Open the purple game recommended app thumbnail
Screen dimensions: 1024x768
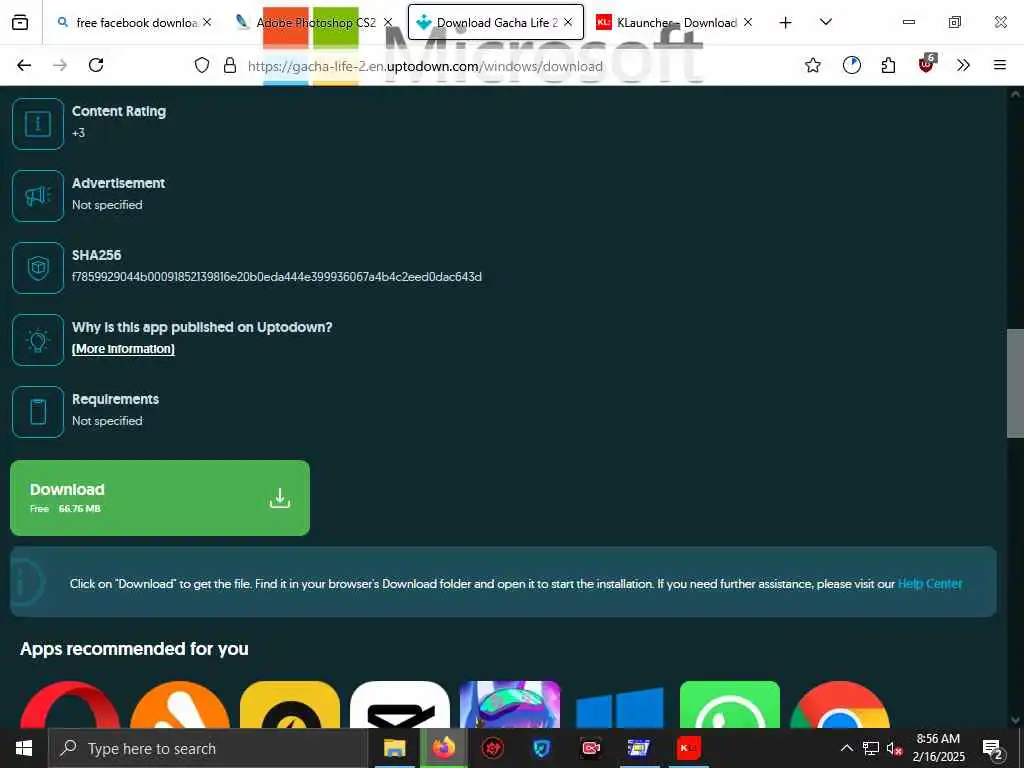tap(510, 705)
